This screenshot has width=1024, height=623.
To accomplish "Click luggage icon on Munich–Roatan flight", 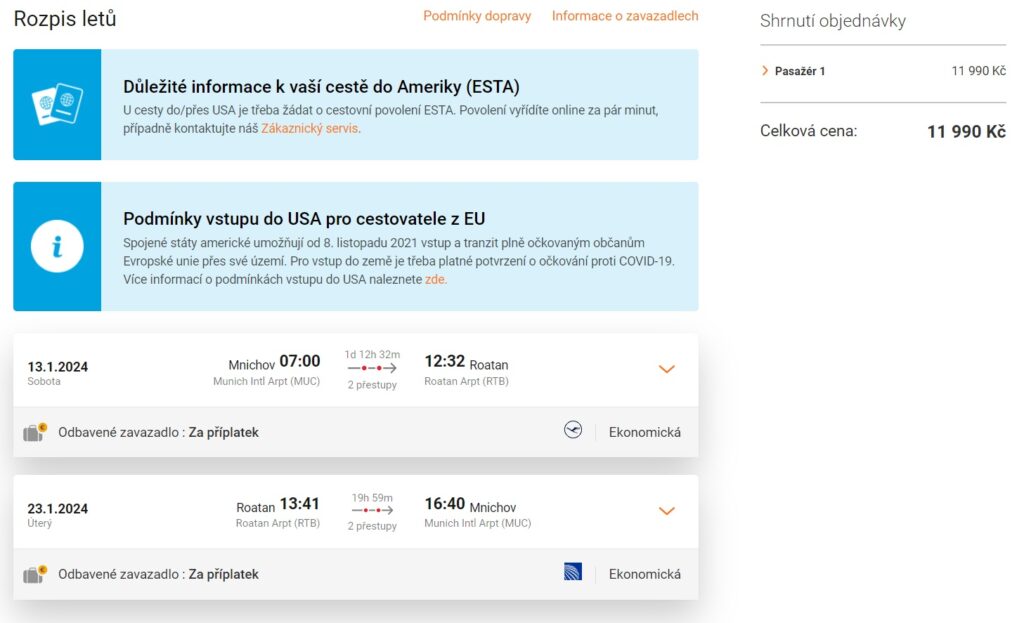I will (35, 433).
